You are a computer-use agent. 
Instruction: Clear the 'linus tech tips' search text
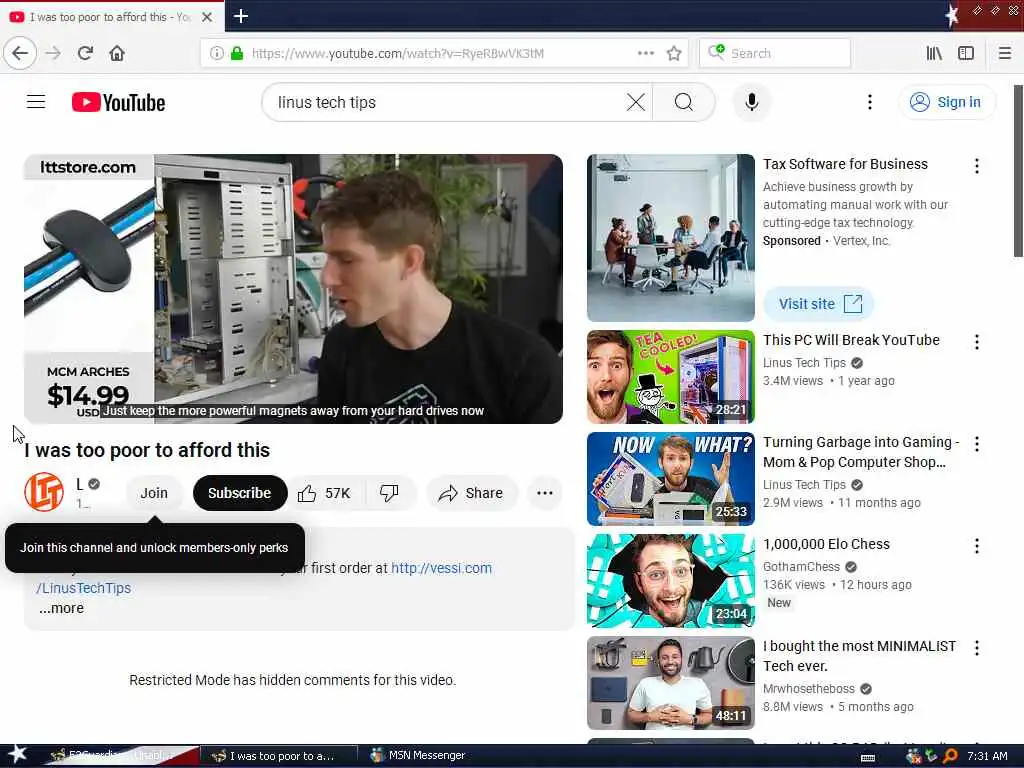coord(635,102)
